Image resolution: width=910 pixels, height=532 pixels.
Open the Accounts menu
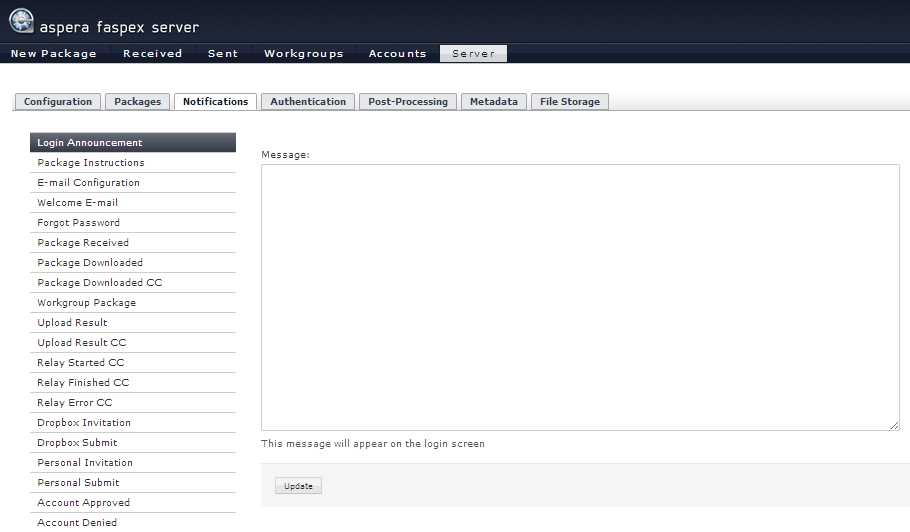click(x=398, y=53)
